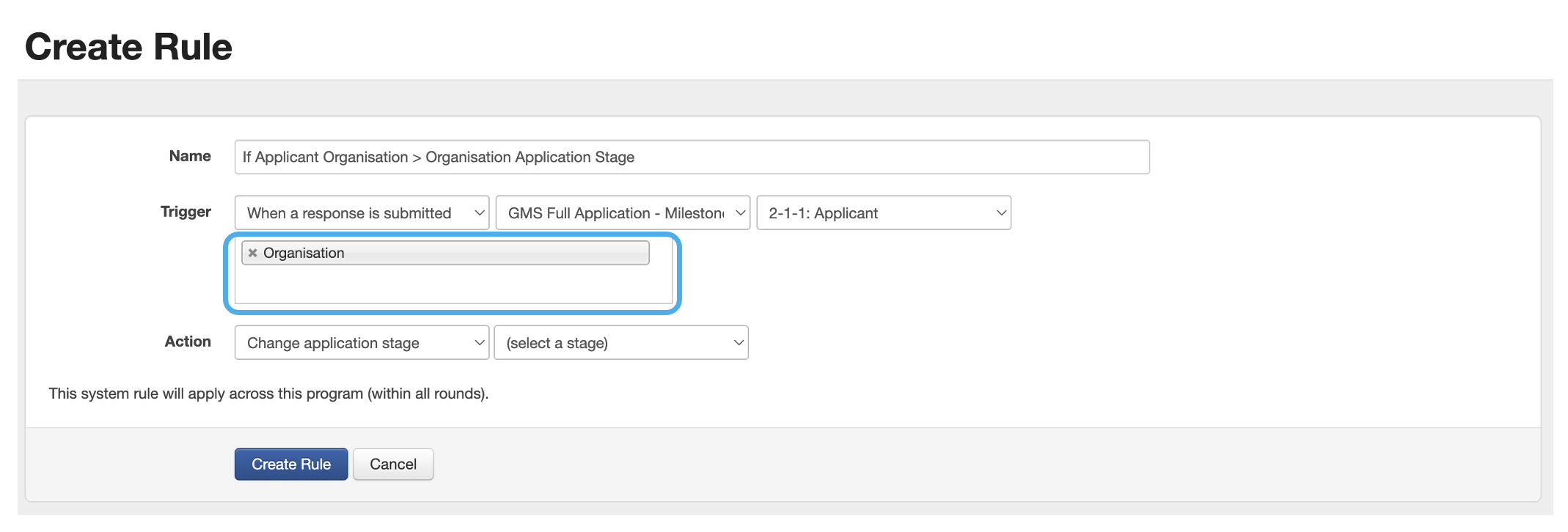Click the chevron arrow of the 2-1-1: Applicant dropdown
This screenshot has height=532, width=1568.
(x=1000, y=213)
